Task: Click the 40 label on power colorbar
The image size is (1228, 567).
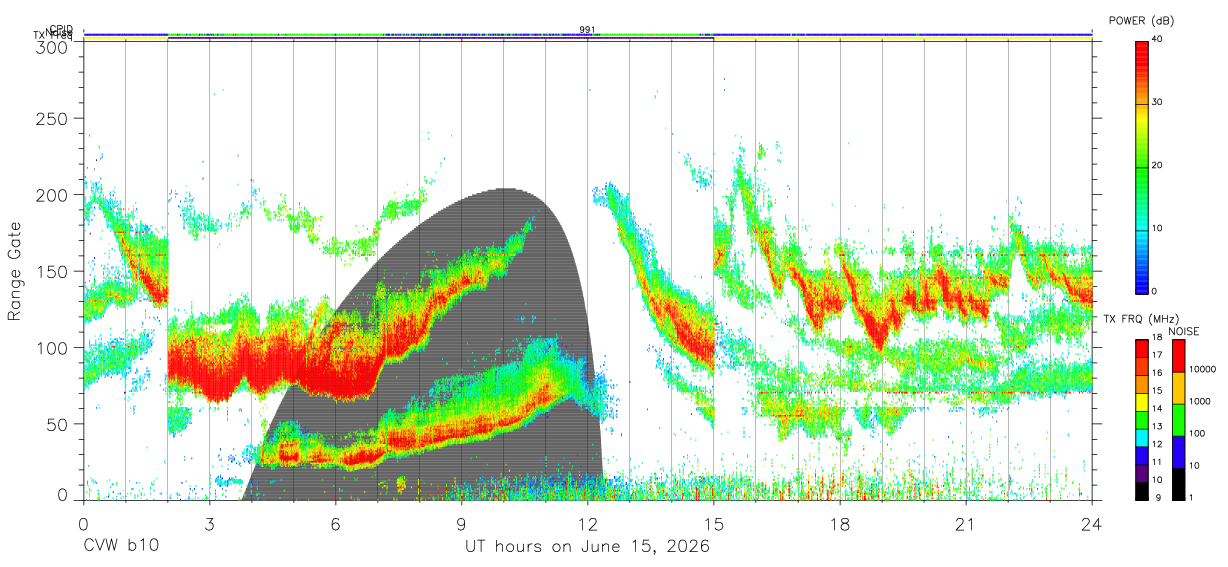Action: point(1157,39)
